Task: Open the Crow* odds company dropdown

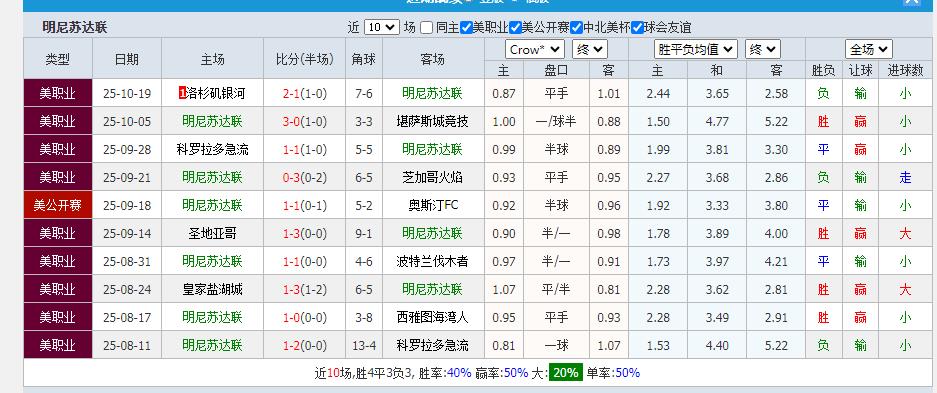Action: tap(534, 50)
